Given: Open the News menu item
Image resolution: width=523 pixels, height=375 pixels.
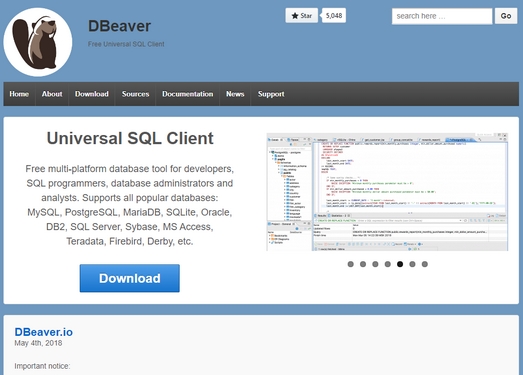Looking at the screenshot, I should pyautogui.click(x=235, y=94).
